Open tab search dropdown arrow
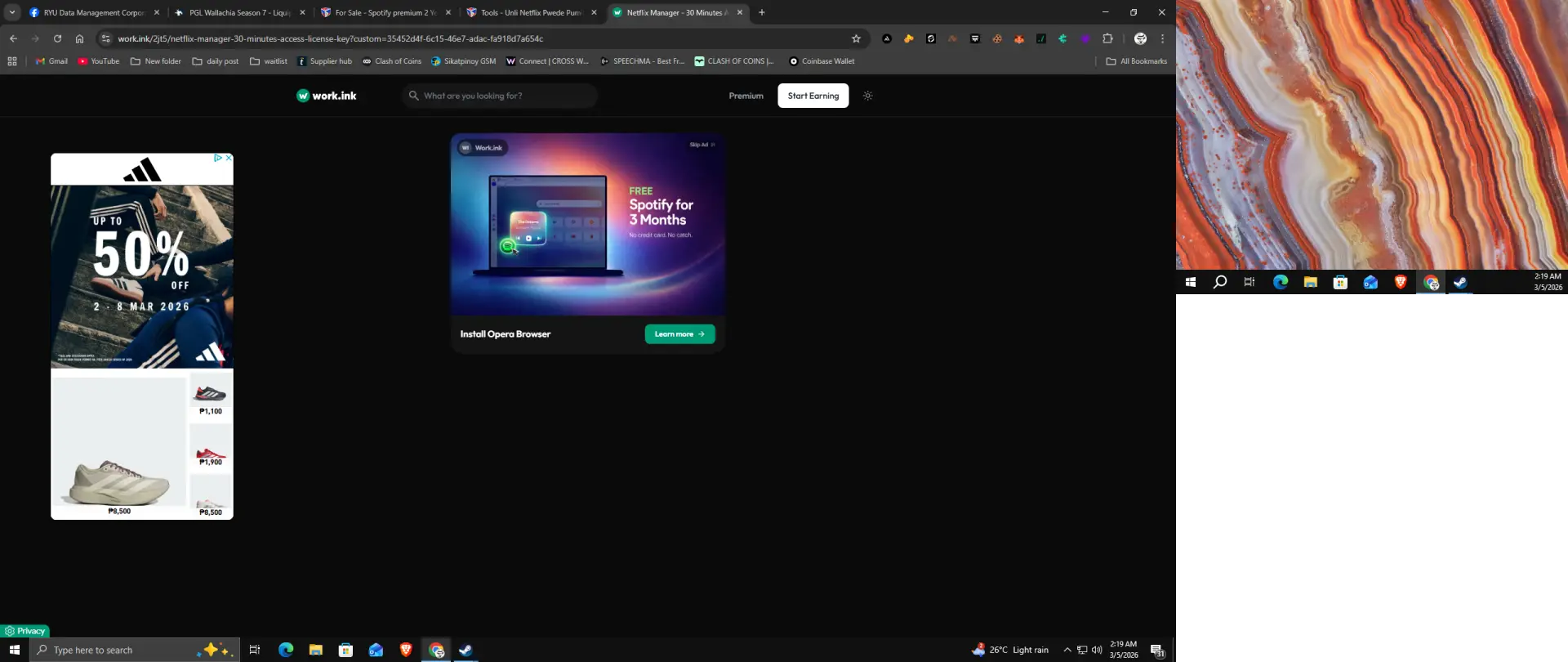The height and width of the screenshot is (662, 1568). tap(12, 13)
